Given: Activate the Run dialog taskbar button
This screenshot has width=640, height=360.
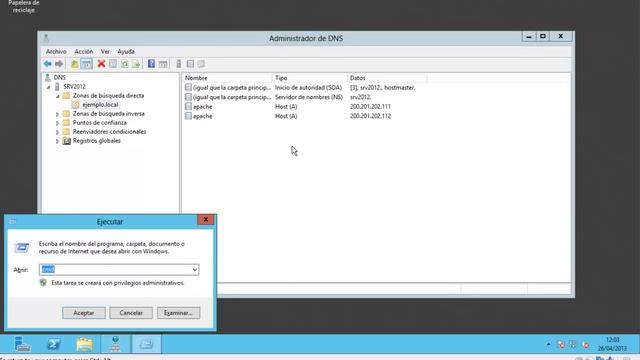Looking at the screenshot, I should [146, 344].
